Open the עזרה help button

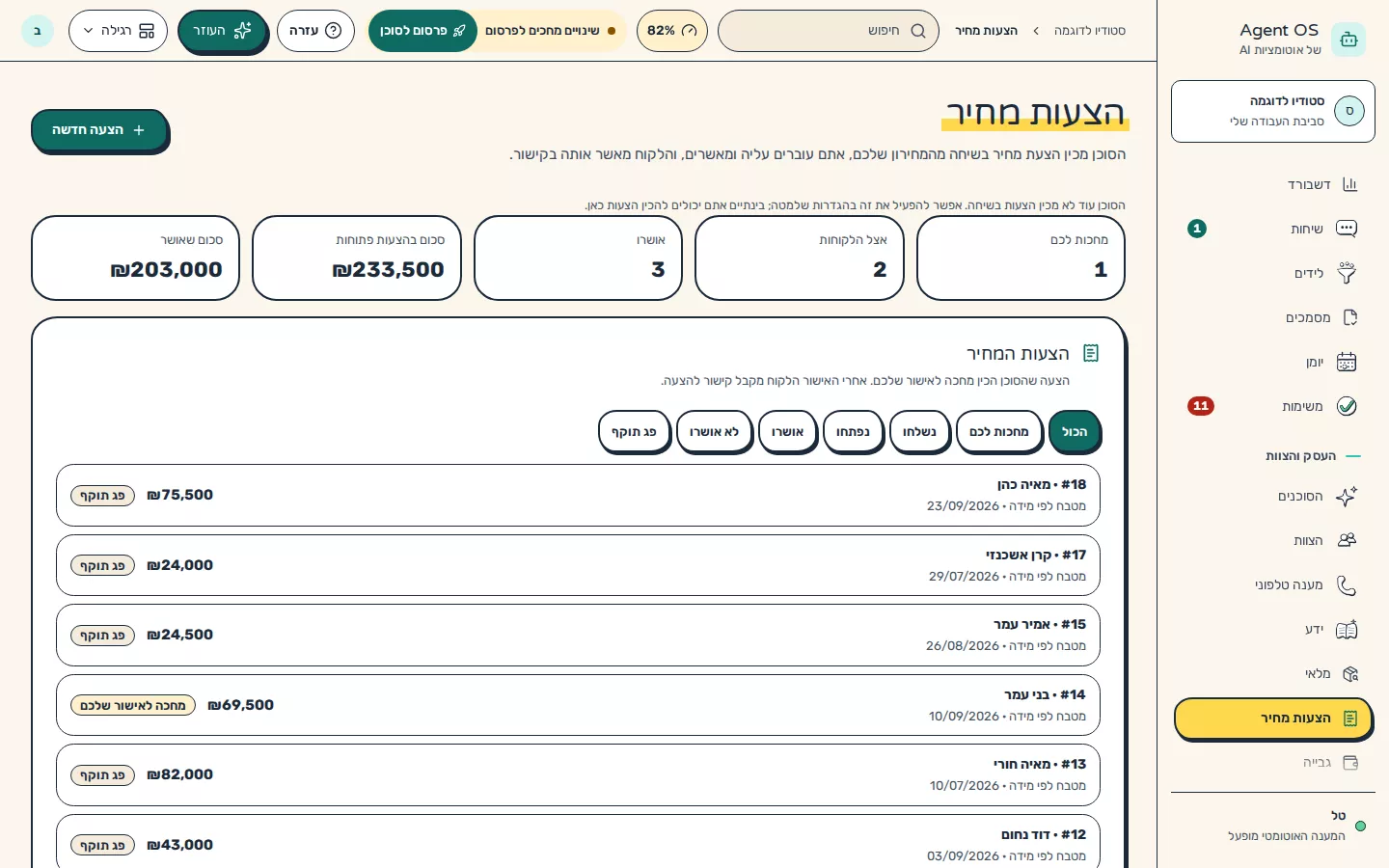tap(315, 31)
